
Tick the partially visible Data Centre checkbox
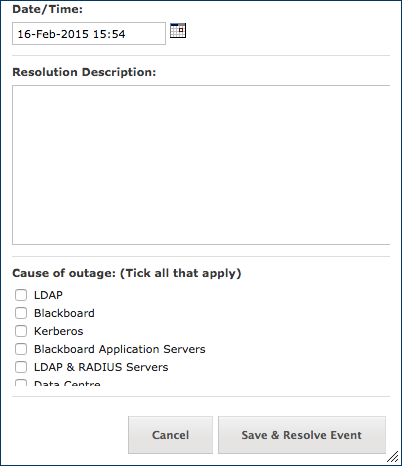point(21,383)
